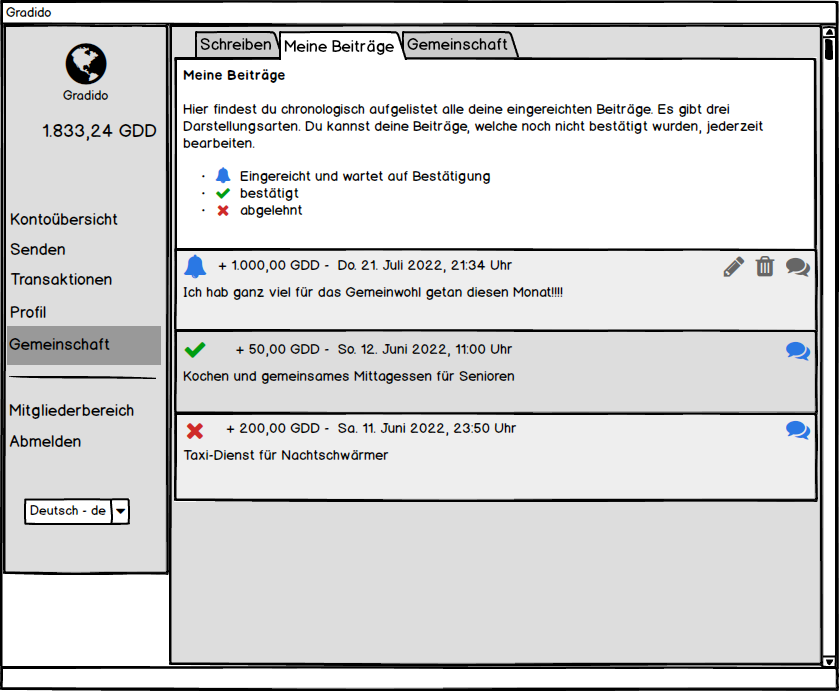839x691 pixels.
Task: Open Transaktionen in the sidebar
Action: pos(61,279)
